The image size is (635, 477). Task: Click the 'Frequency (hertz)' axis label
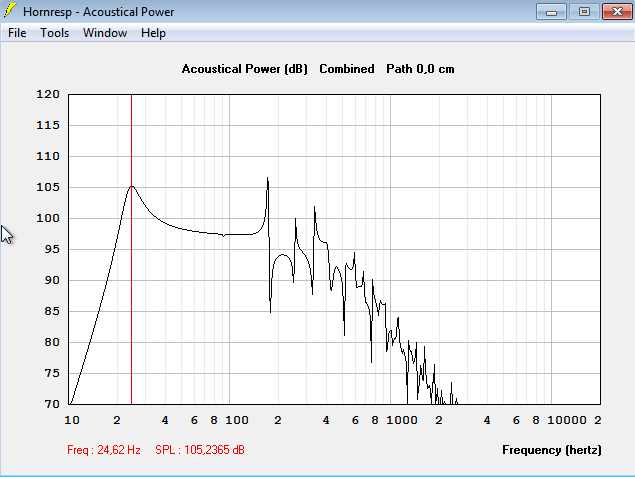(552, 450)
